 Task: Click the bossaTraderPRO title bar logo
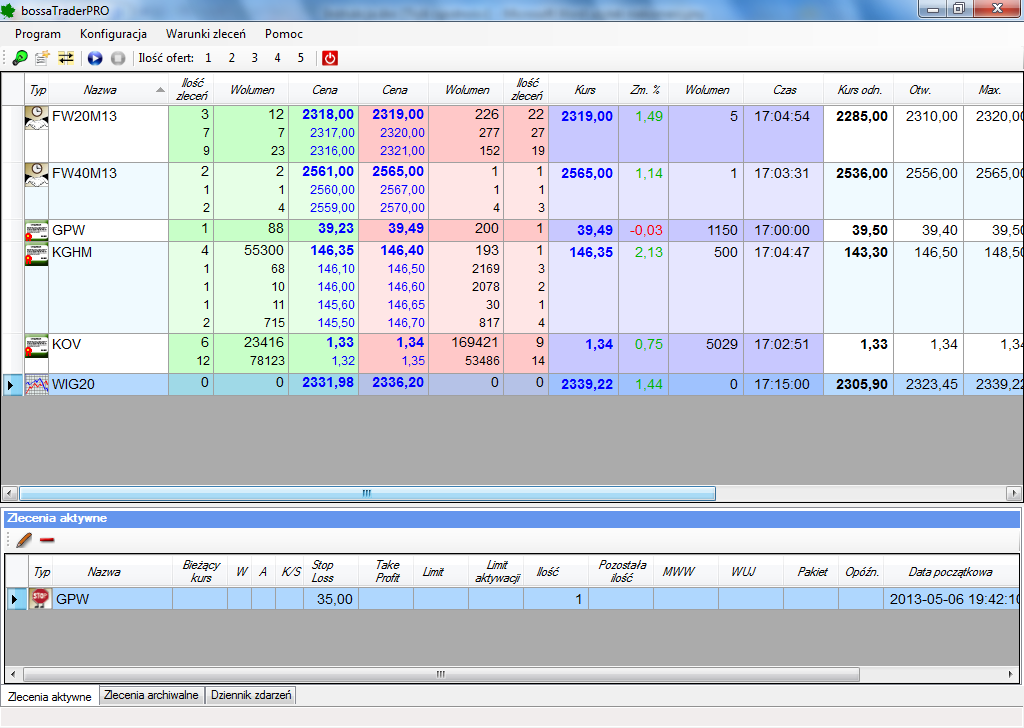pos(8,10)
